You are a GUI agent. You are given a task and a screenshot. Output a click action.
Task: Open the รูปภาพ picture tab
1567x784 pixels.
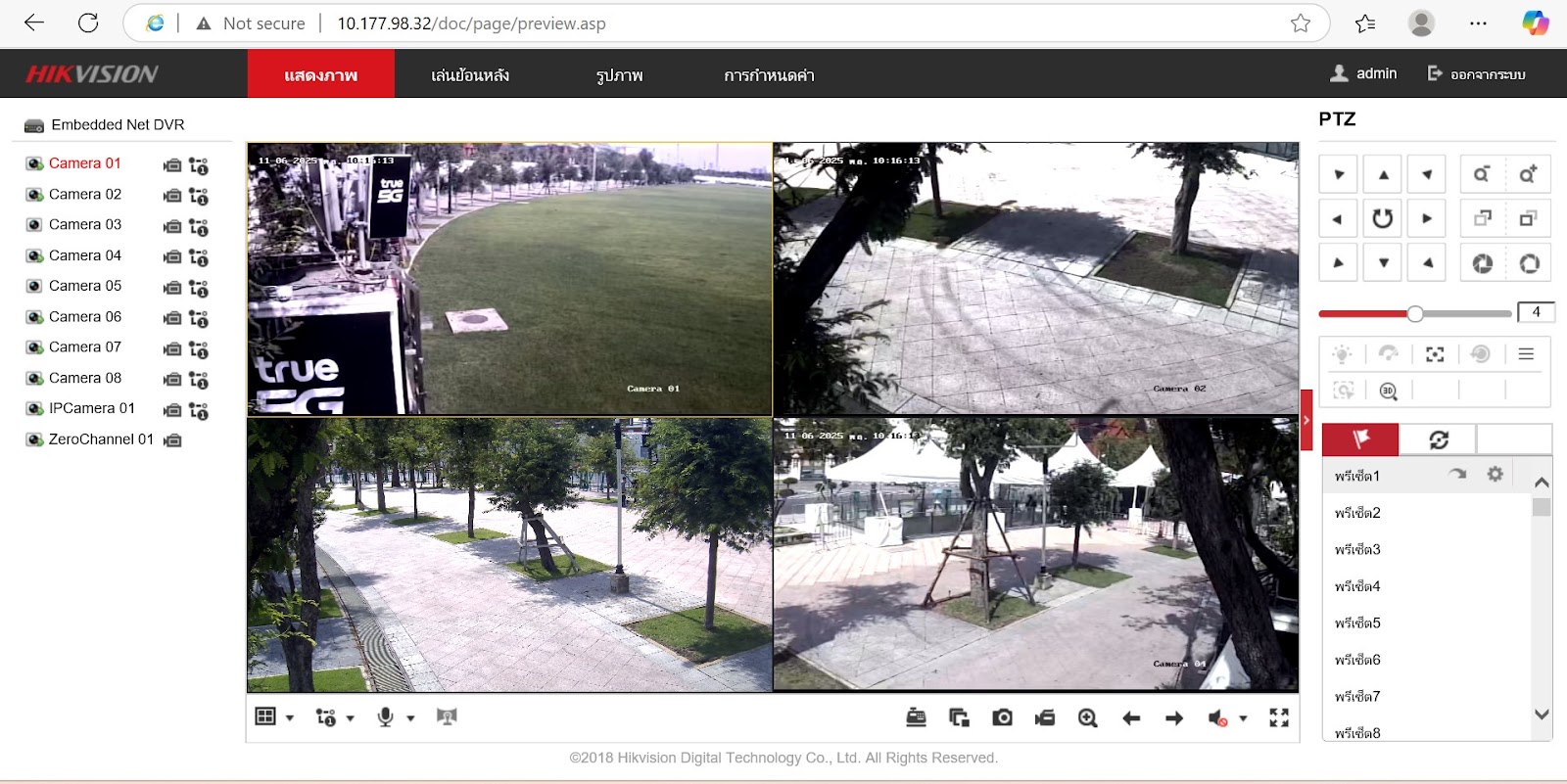point(620,75)
